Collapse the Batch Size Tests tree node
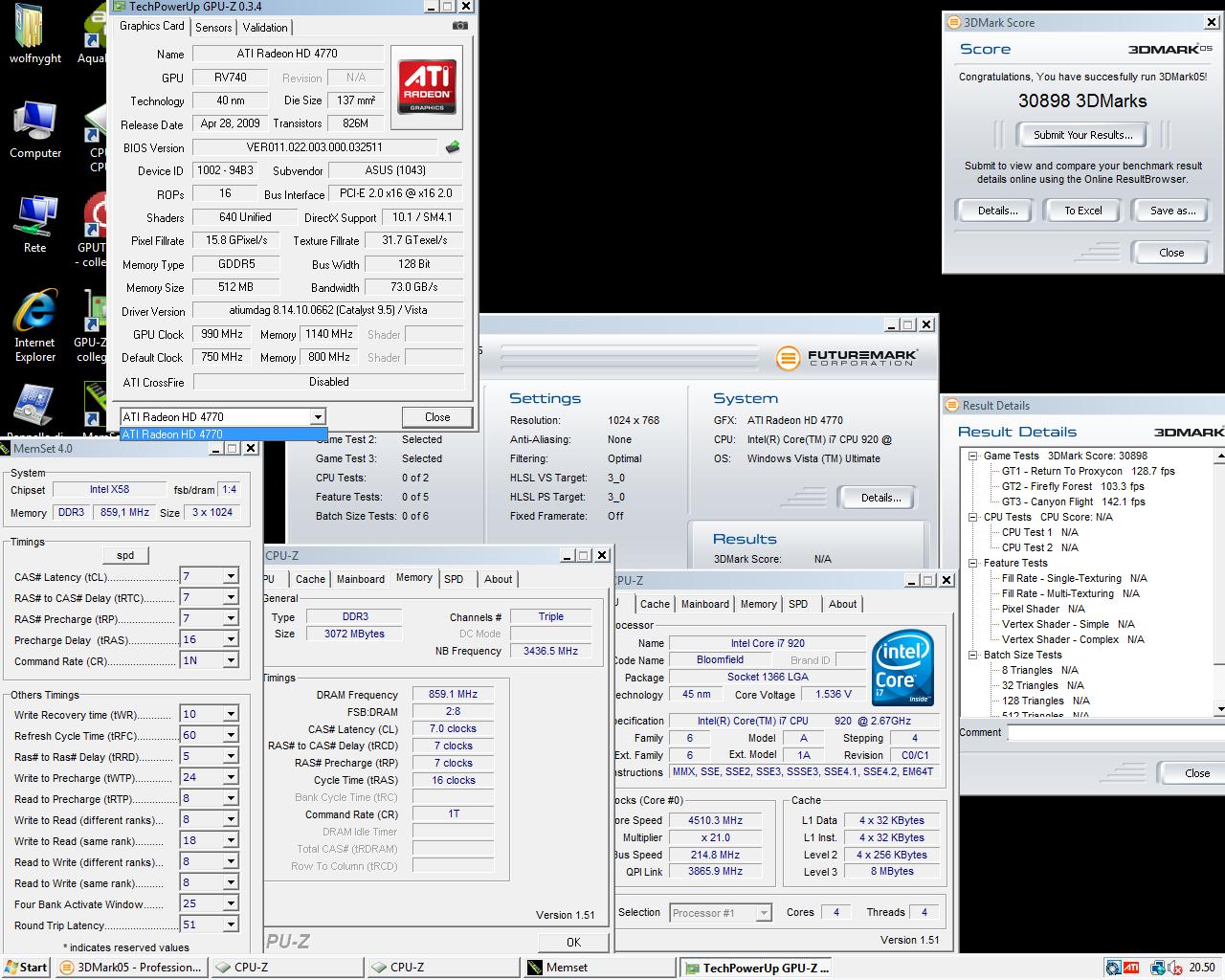Screen dimensions: 1225x980 pyautogui.click(x=973, y=655)
